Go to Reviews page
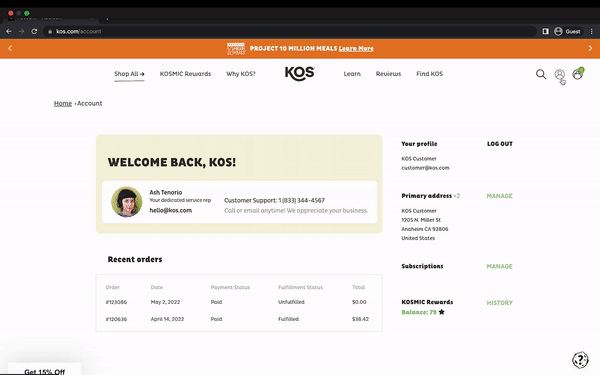The image size is (600, 375). pos(388,74)
